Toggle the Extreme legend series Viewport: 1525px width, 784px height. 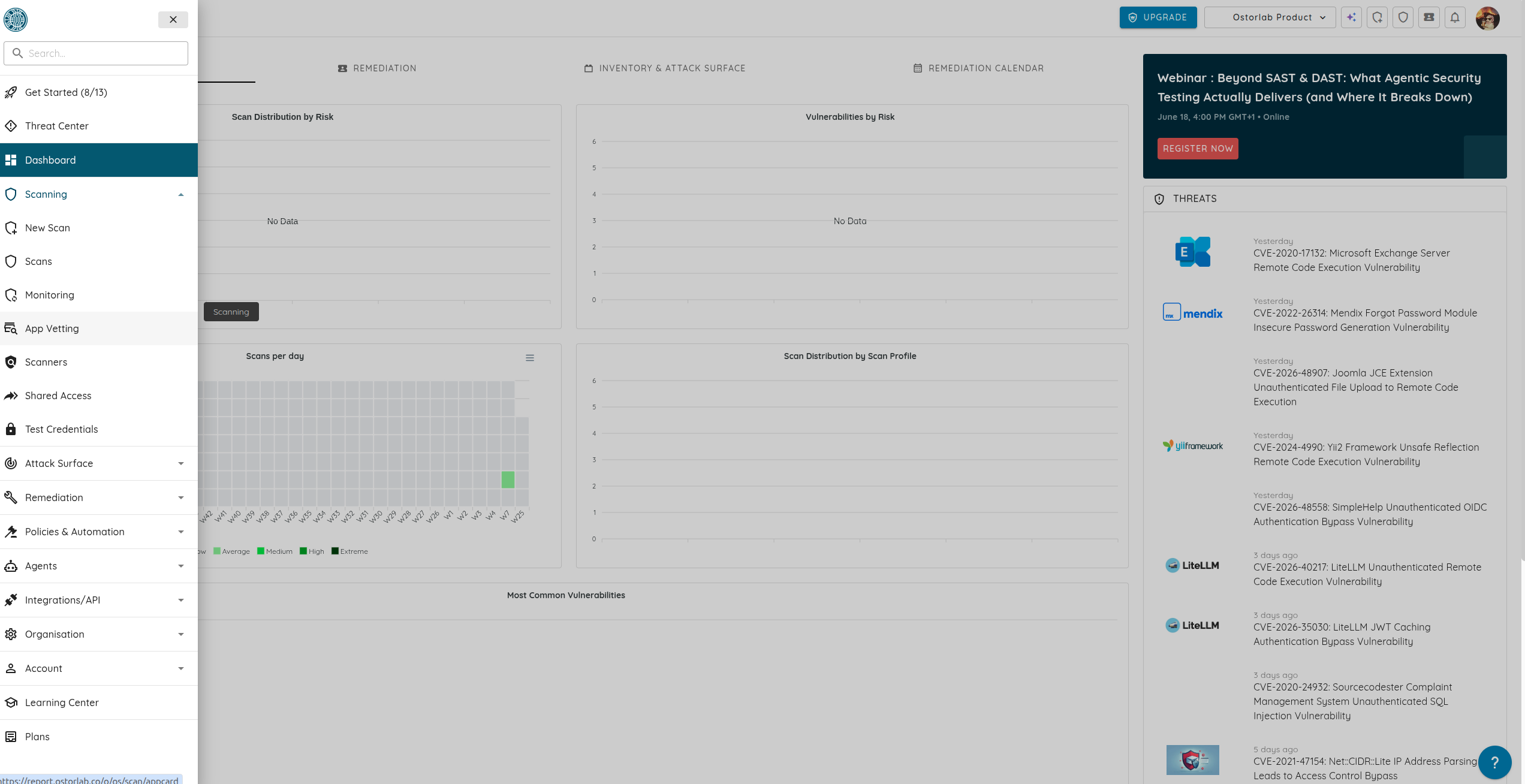350,551
